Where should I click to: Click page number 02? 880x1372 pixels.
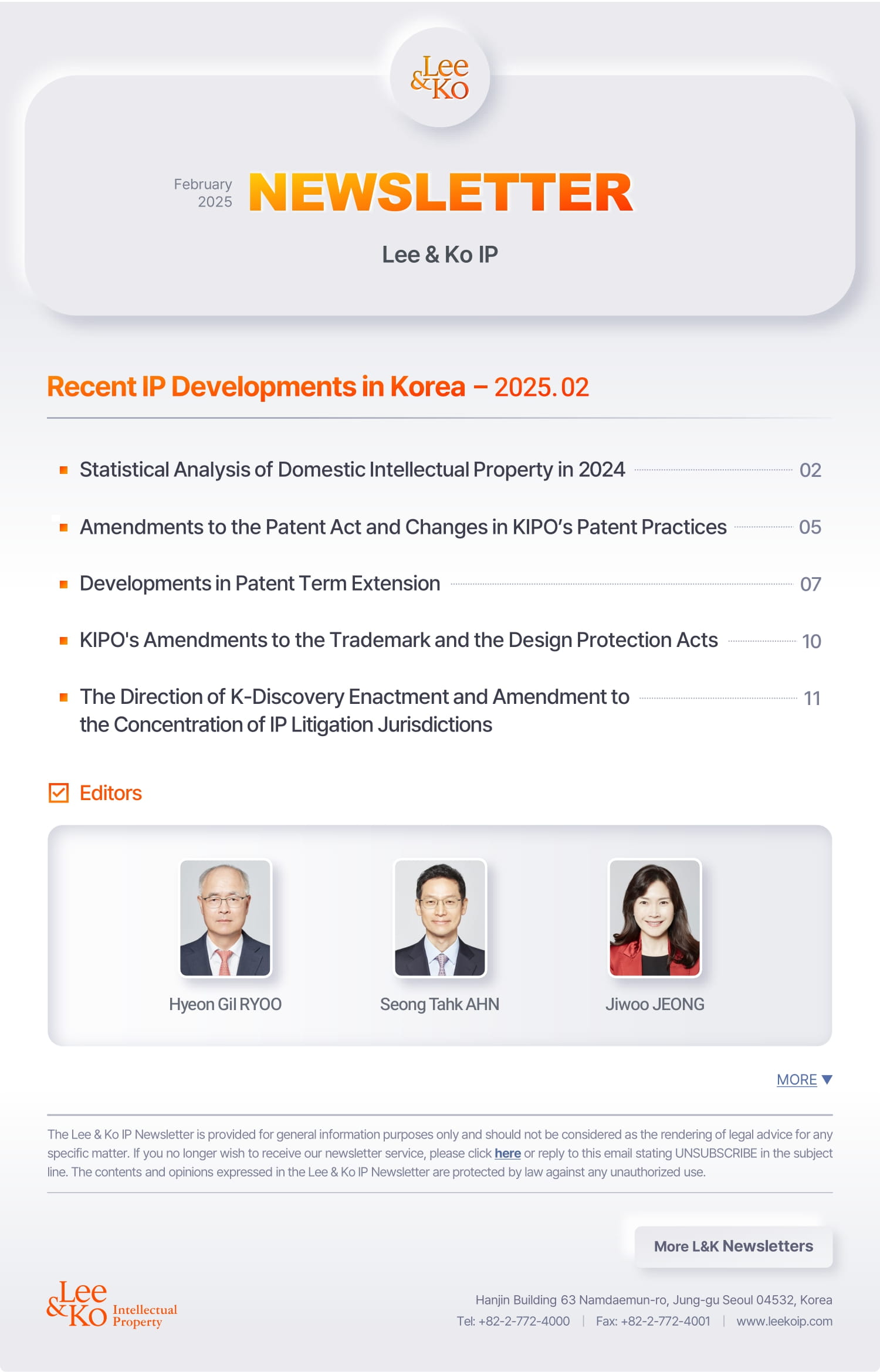click(810, 470)
